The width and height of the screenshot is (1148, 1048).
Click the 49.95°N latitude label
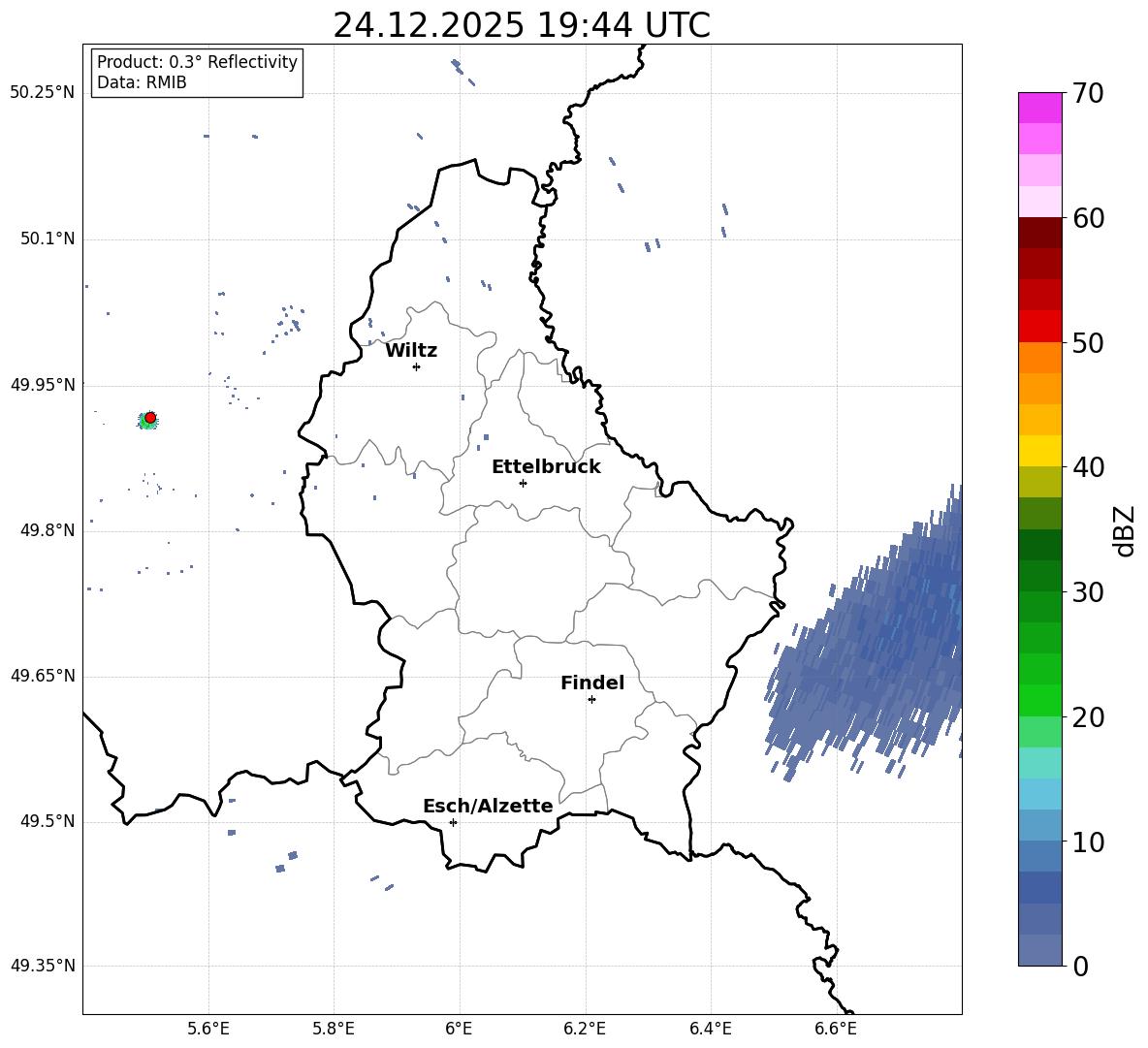coord(43,384)
